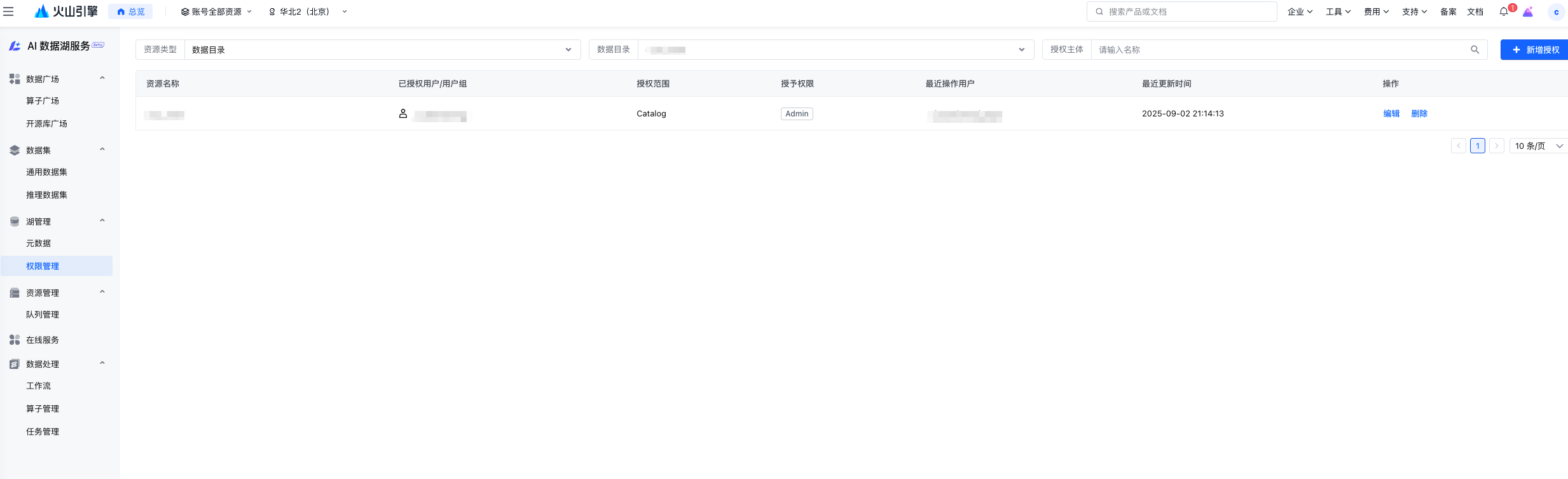Open the hamburger navigation menu
The width and height of the screenshot is (1568, 479).
pos(8,11)
